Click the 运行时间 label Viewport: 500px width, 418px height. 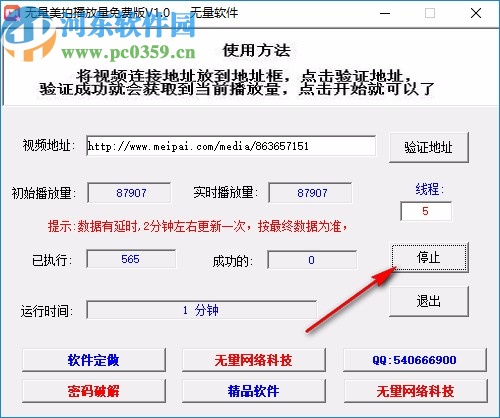[47, 311]
